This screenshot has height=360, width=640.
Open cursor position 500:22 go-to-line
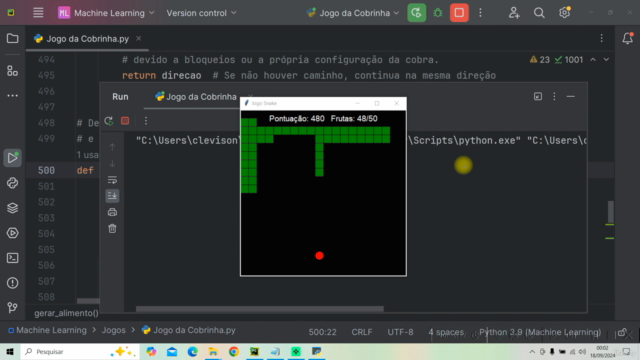[322, 332]
